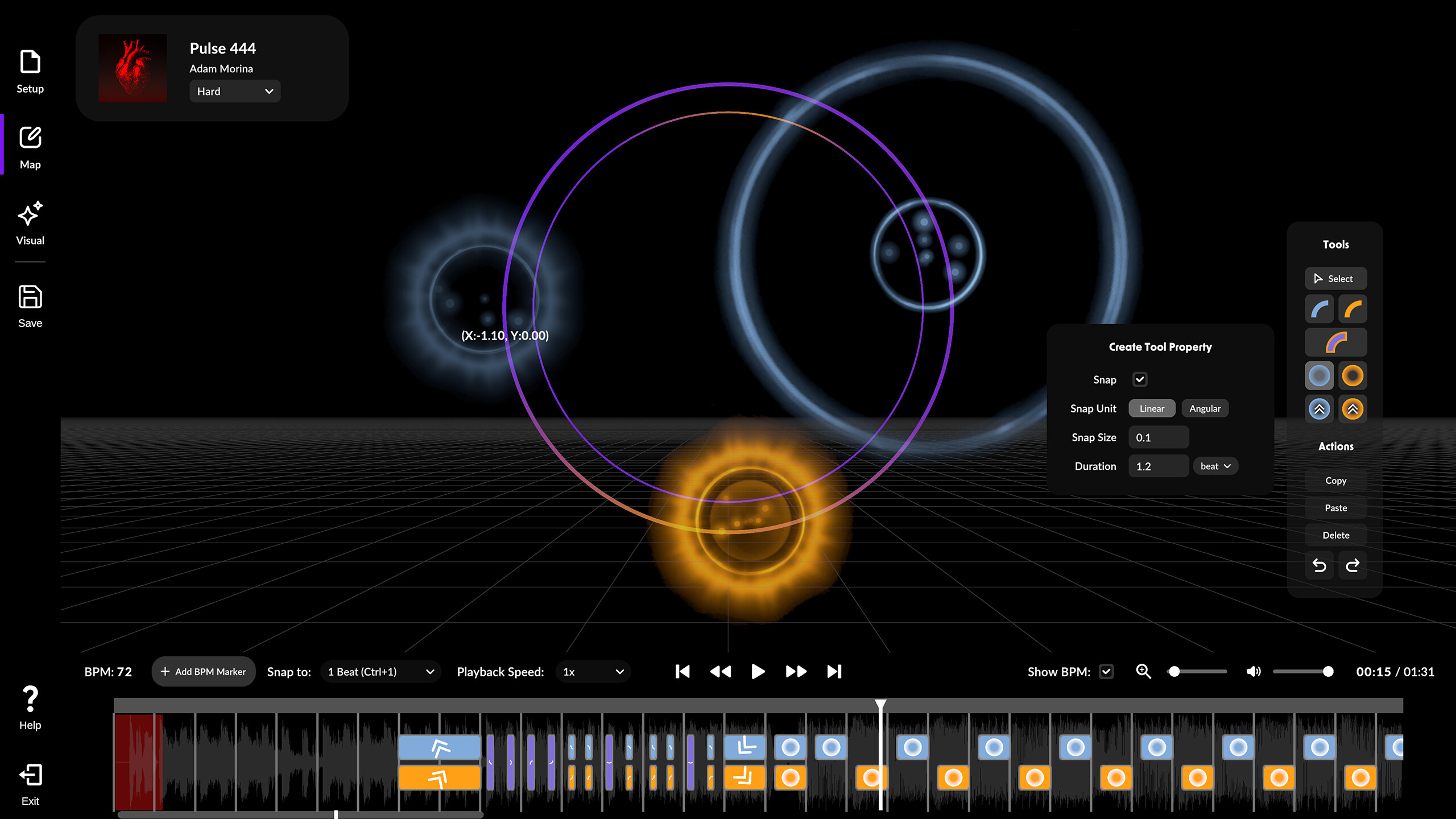The width and height of the screenshot is (1456, 819).
Task: Select the blue chevron note tool
Action: coord(1319,408)
